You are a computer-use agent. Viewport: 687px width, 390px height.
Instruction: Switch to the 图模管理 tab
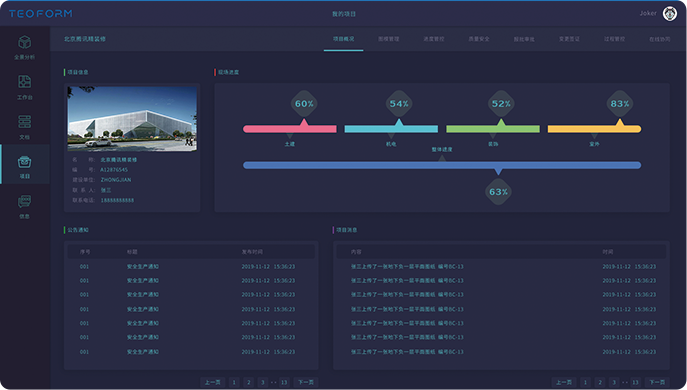[389, 39]
